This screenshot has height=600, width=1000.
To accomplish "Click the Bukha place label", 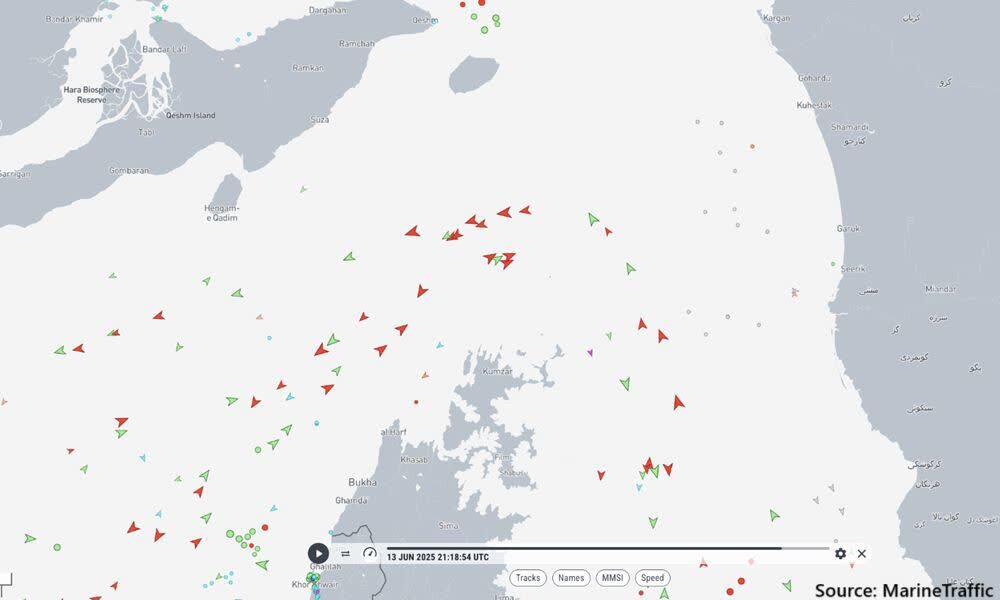I will tap(362, 482).
